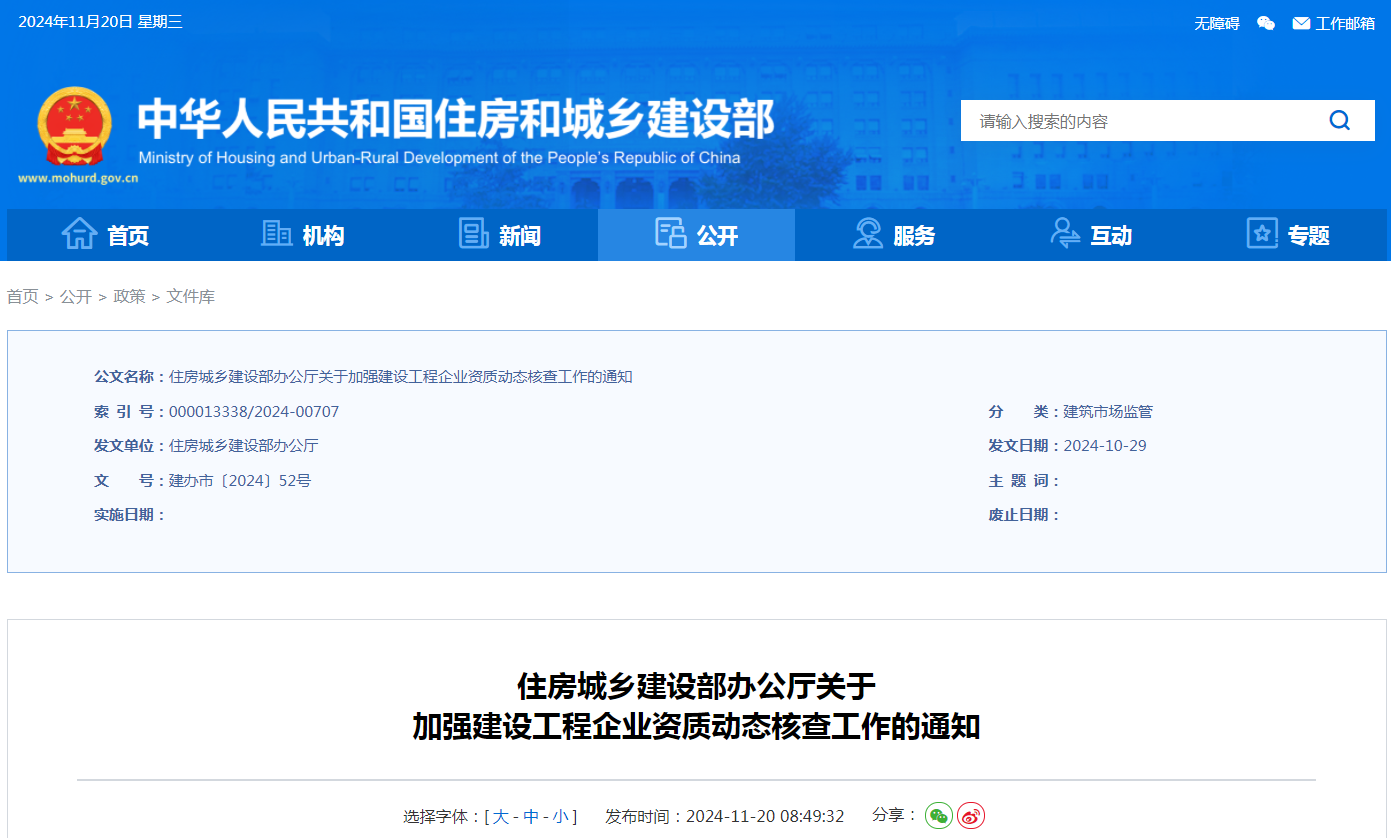Click the magnifier icon to search

pyautogui.click(x=1339, y=120)
